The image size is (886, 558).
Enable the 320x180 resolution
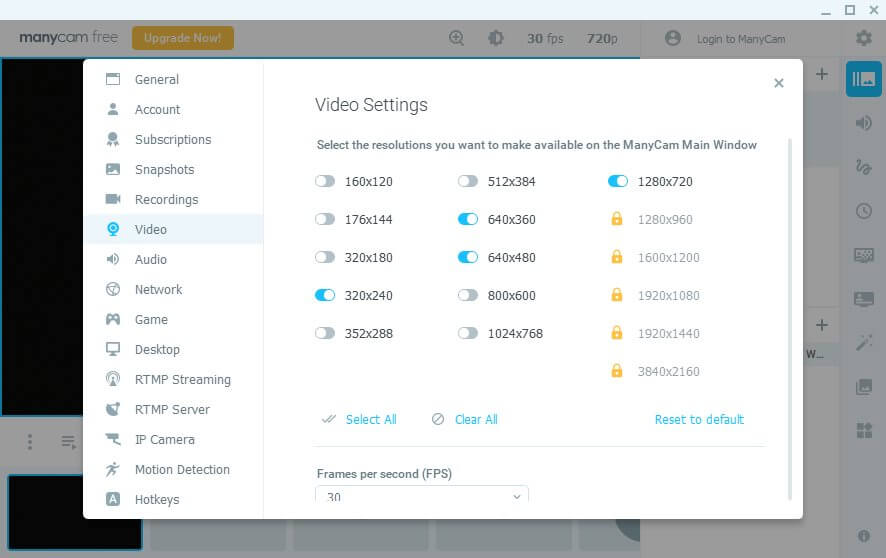click(x=325, y=258)
